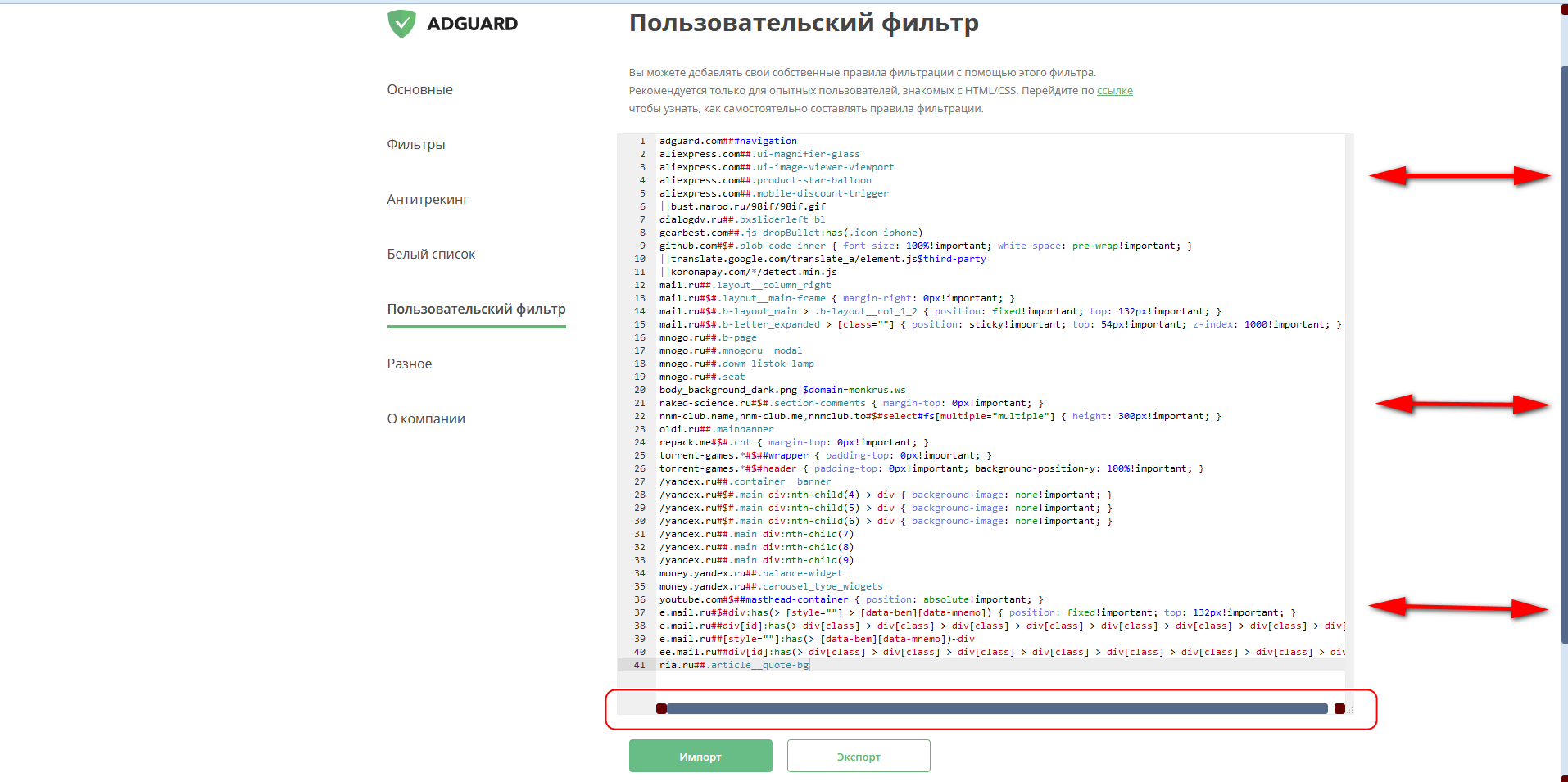The width and height of the screenshot is (1568, 782).
Task: Place cursor on the adguard.com###navigation rule line
Action: [x=727, y=140]
